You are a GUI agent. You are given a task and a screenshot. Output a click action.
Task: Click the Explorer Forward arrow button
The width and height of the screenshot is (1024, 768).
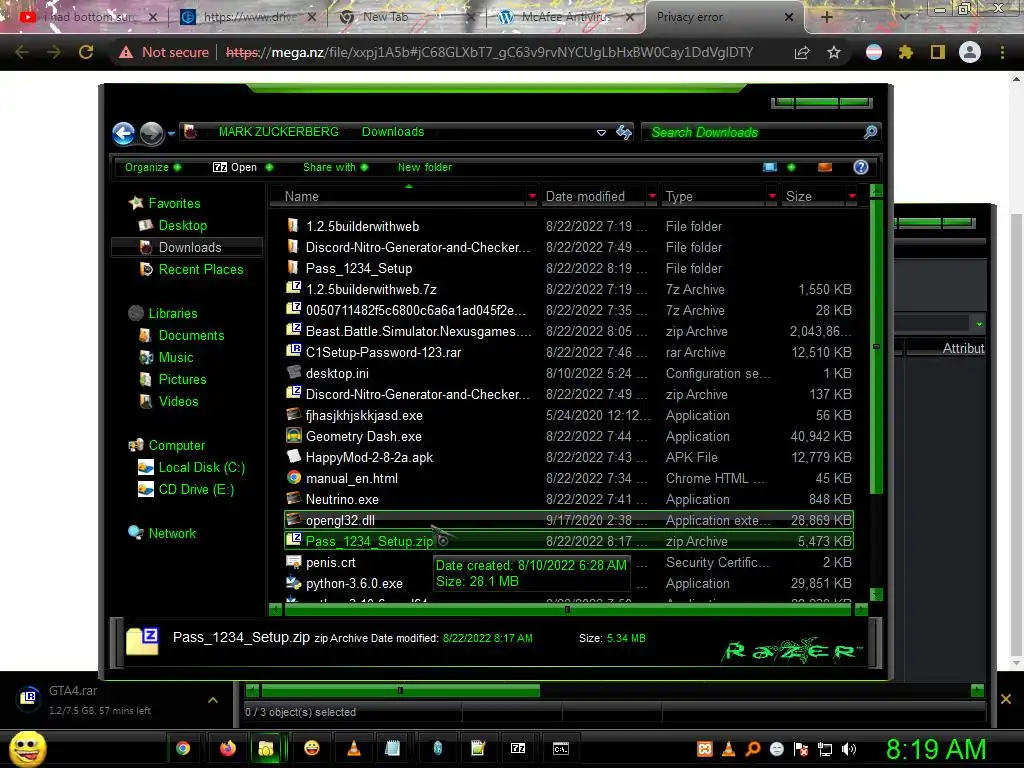(152, 133)
